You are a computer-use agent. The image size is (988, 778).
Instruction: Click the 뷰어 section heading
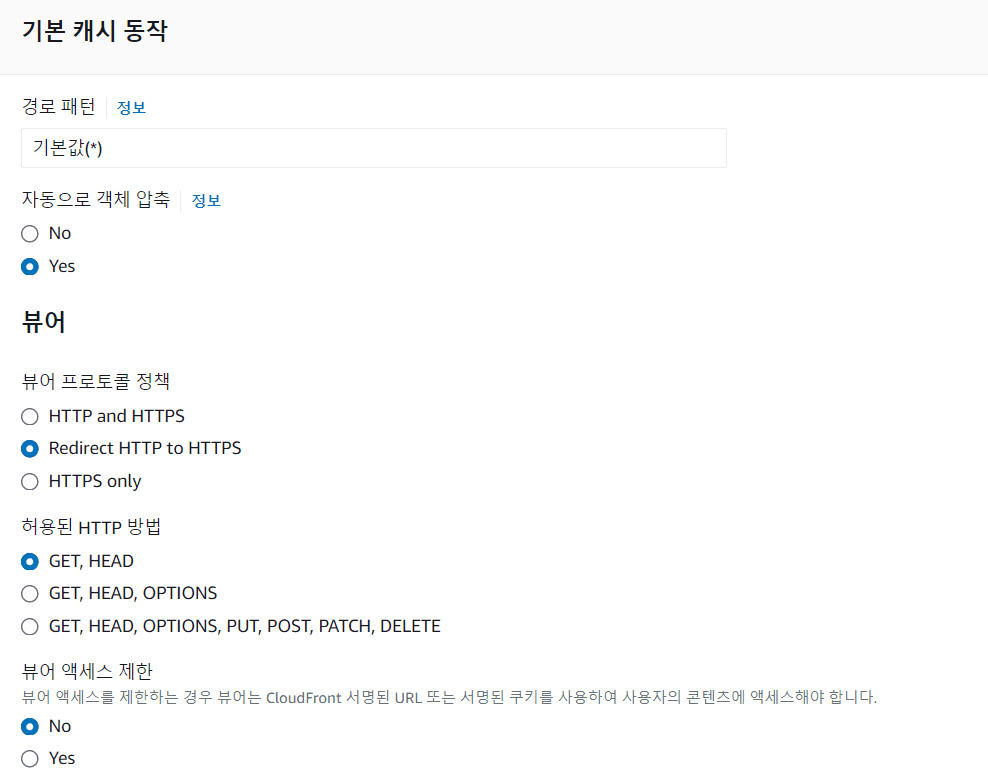tap(44, 322)
